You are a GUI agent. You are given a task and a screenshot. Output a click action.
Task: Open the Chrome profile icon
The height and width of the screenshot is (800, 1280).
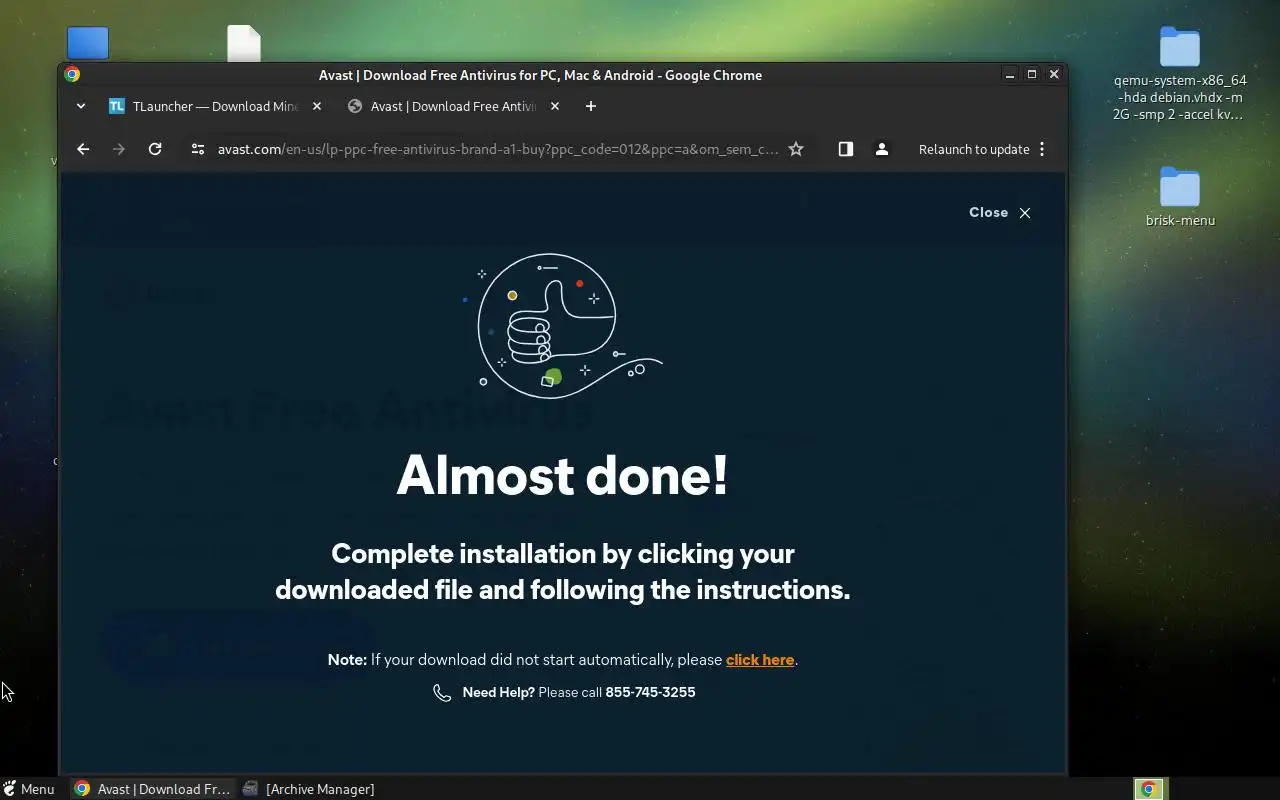point(882,149)
